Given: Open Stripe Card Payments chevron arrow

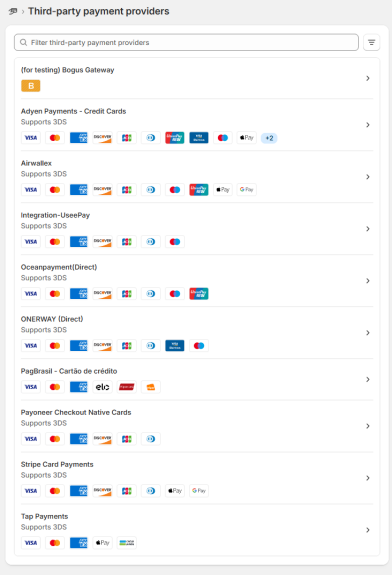Looking at the screenshot, I should coord(368,478).
